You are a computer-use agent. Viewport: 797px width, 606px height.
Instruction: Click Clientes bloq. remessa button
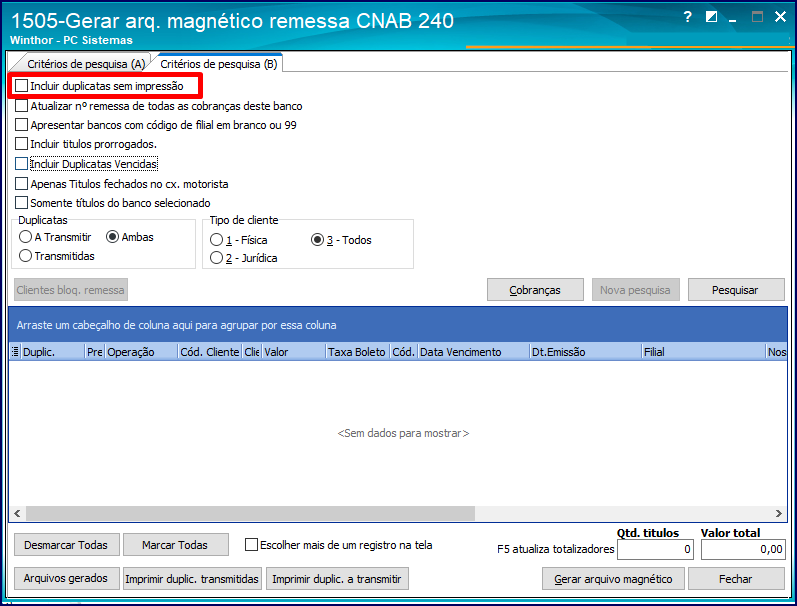[71, 290]
